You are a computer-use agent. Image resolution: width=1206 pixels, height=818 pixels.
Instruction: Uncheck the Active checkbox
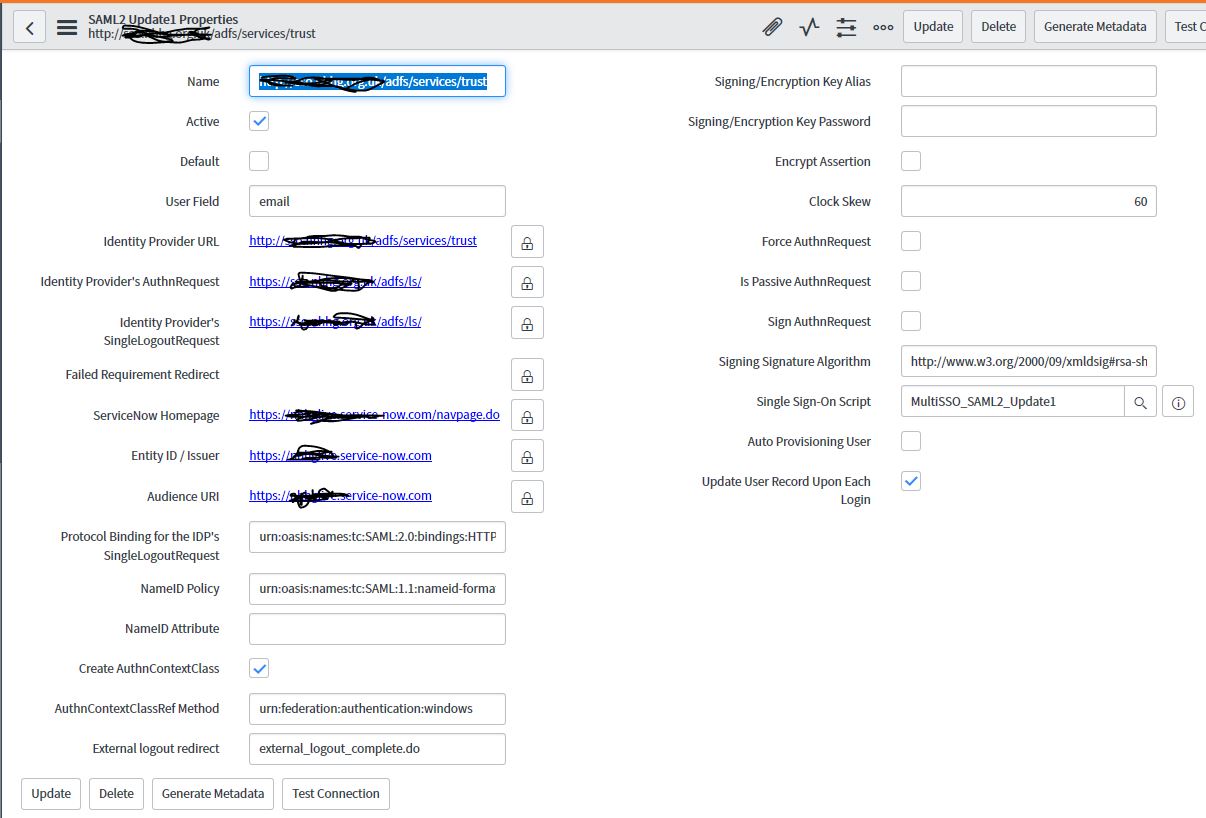(x=258, y=120)
